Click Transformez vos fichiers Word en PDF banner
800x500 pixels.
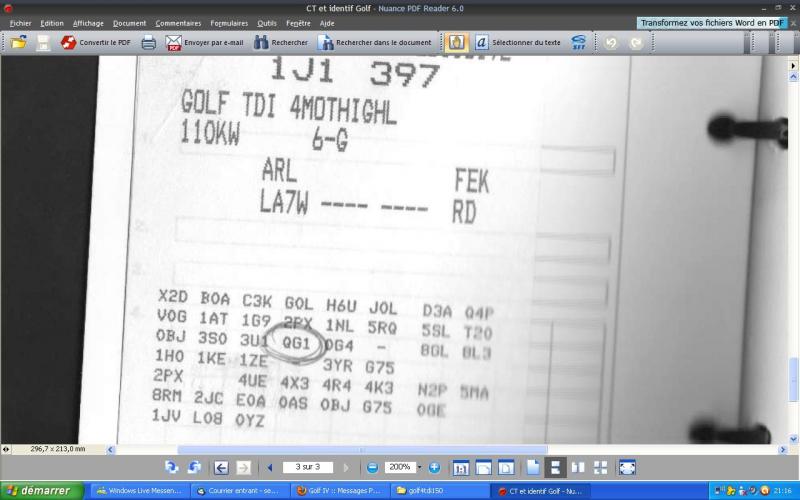(x=711, y=23)
